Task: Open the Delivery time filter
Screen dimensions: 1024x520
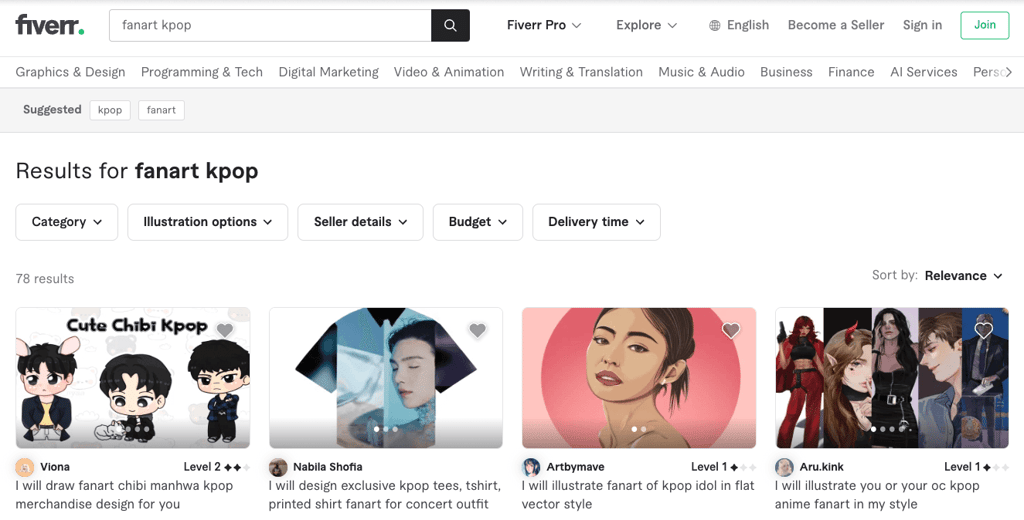Action: point(596,222)
